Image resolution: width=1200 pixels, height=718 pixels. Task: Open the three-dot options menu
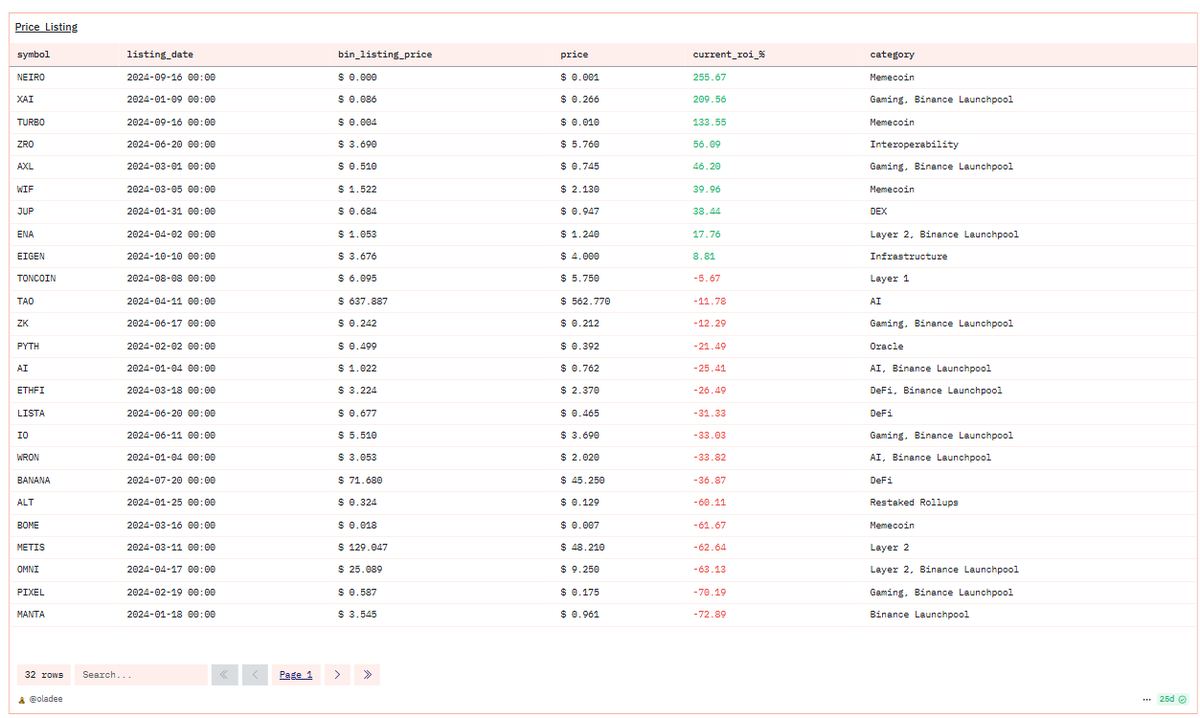coord(1146,699)
